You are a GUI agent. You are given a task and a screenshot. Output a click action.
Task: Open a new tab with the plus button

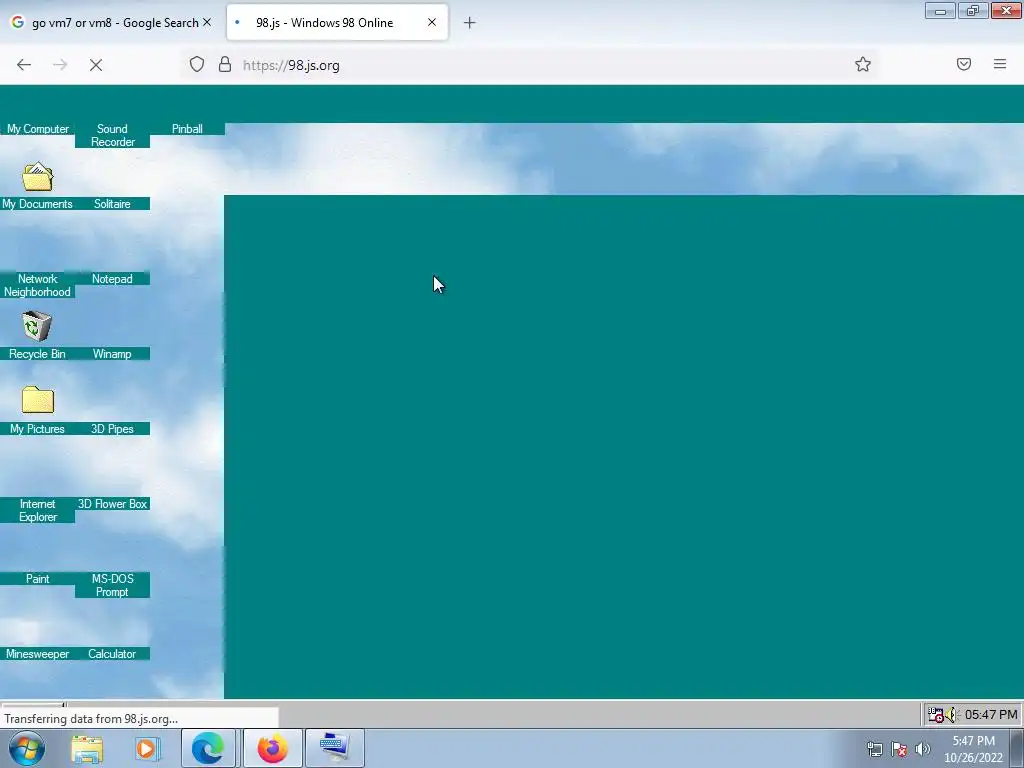pos(470,23)
